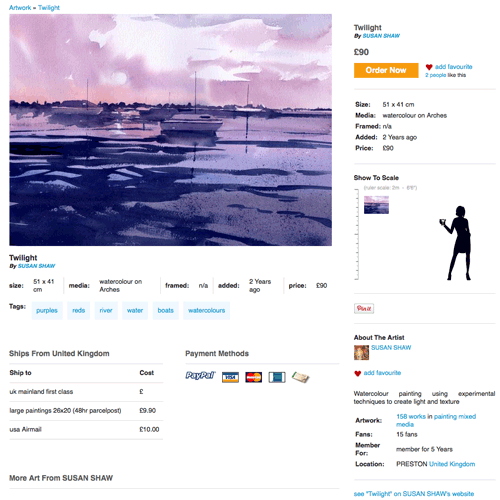500x500 pixels.
Task: Open the river tag
Action: (106, 310)
